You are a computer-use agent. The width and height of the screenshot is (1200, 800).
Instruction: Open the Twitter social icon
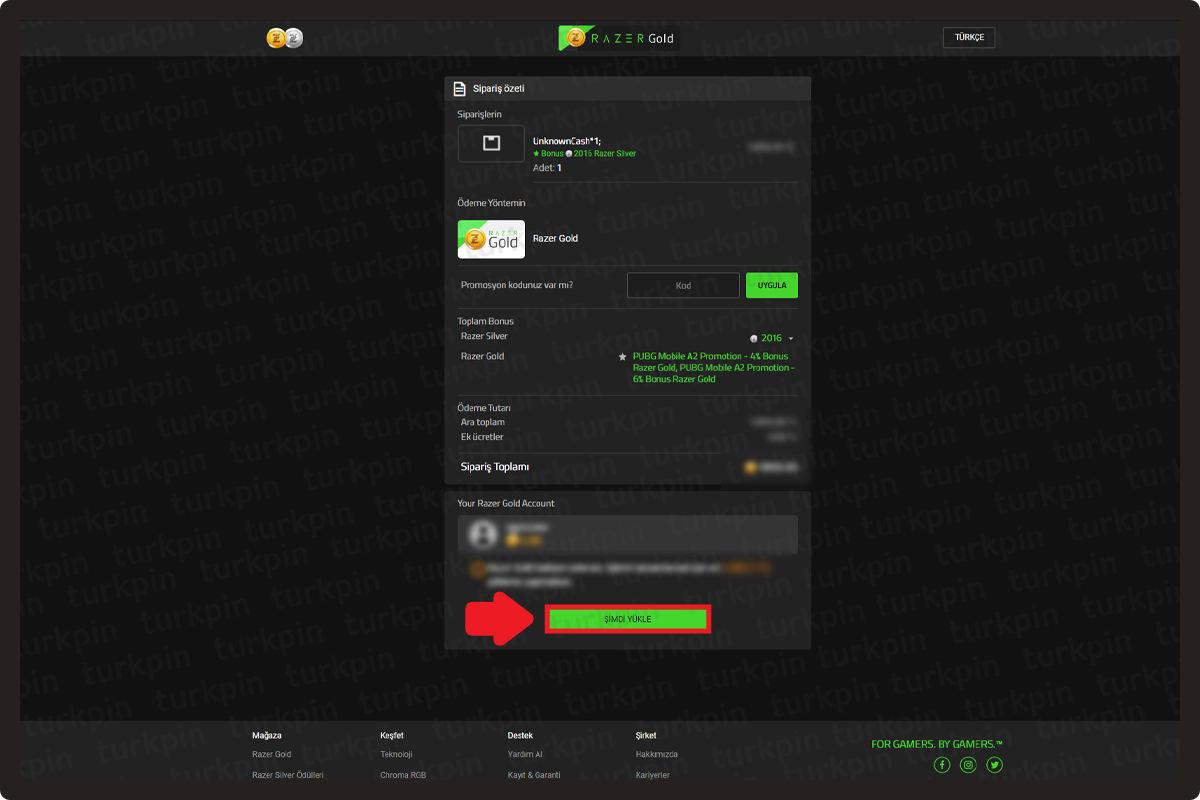pyautogui.click(x=994, y=765)
